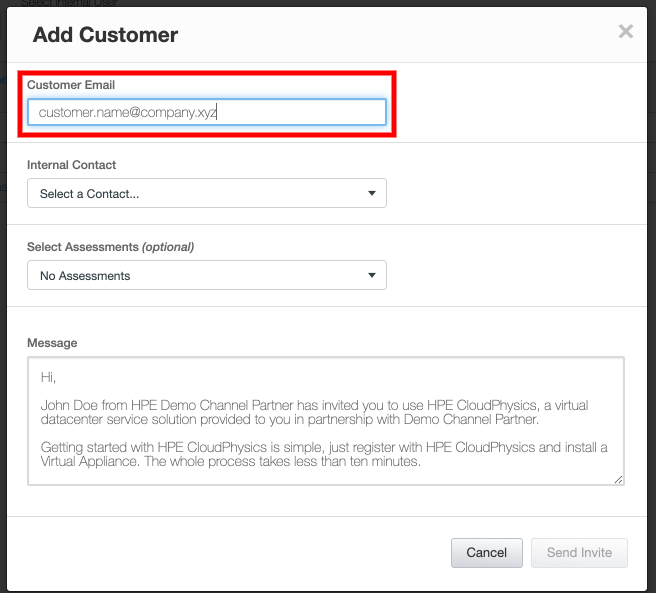Click the Internal Contact label

point(72,165)
